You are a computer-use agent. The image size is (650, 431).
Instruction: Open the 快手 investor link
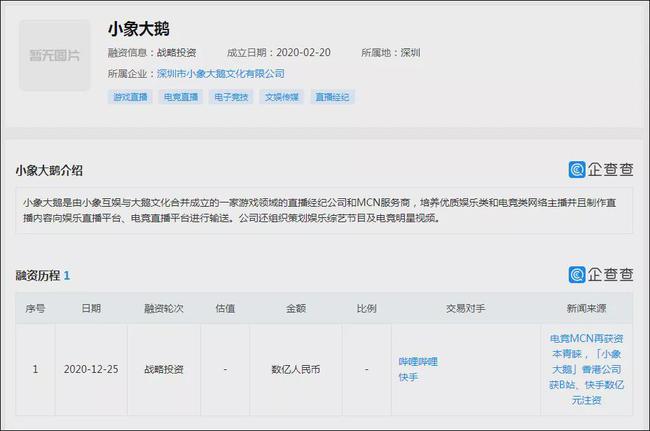408,377
